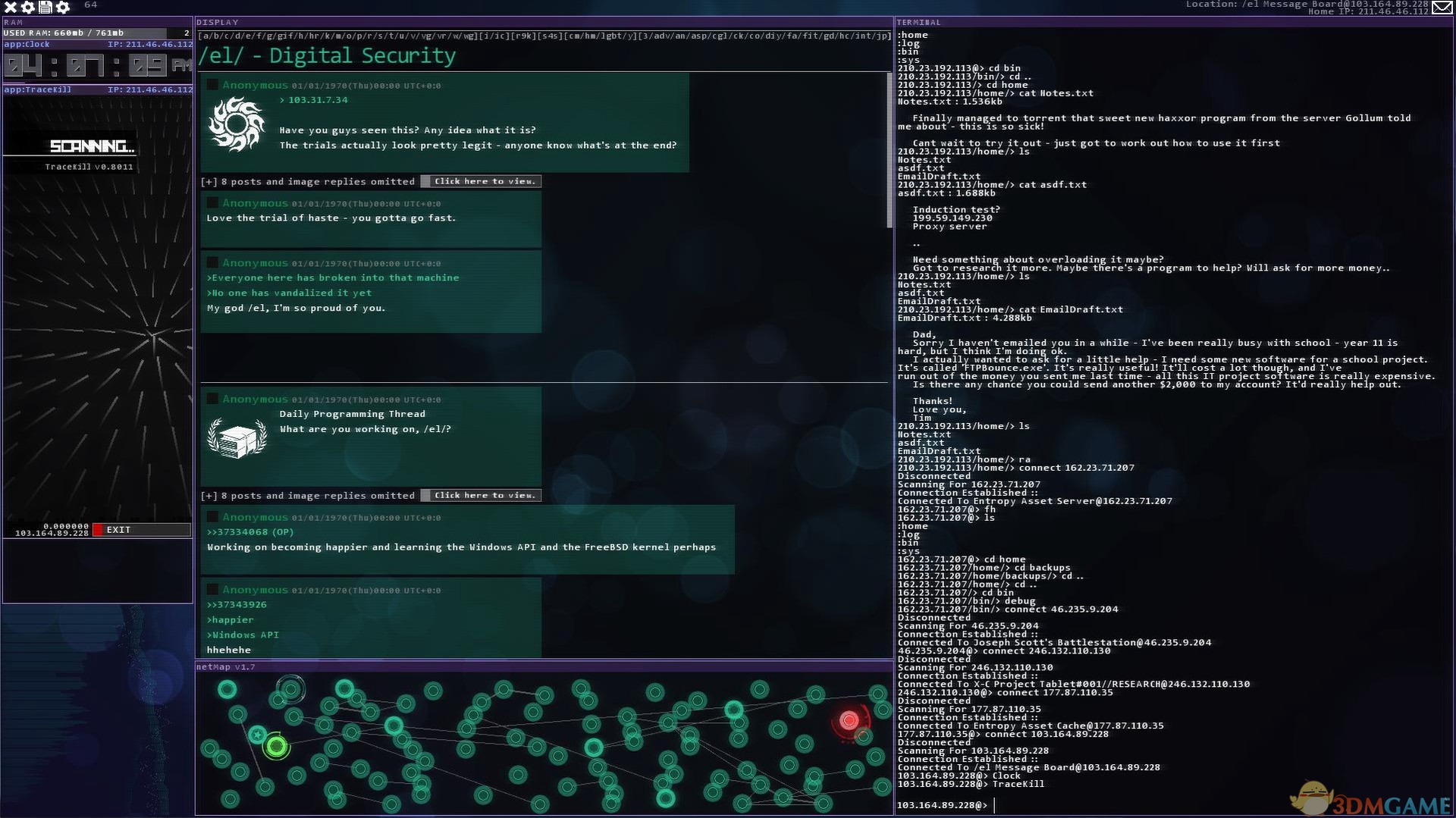This screenshot has width=1456, height=818.
Task: Tick checkbox on 'Love the trial of haste' post
Action: [213, 203]
